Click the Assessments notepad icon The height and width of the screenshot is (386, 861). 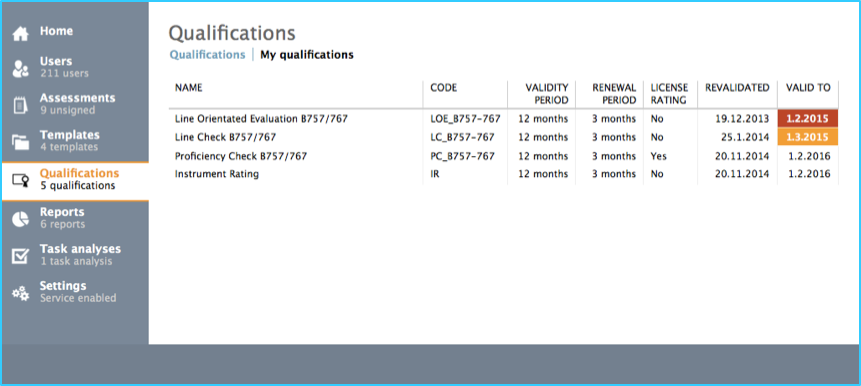20,105
